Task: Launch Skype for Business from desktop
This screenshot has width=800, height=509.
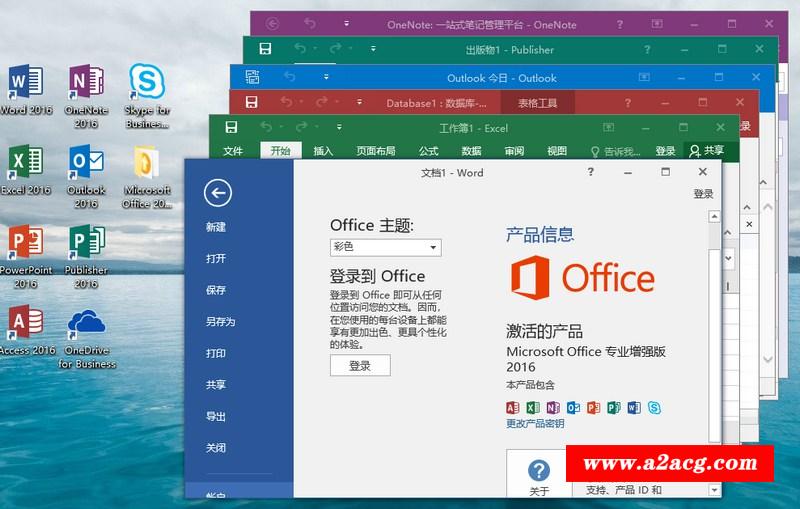Action: point(146,88)
